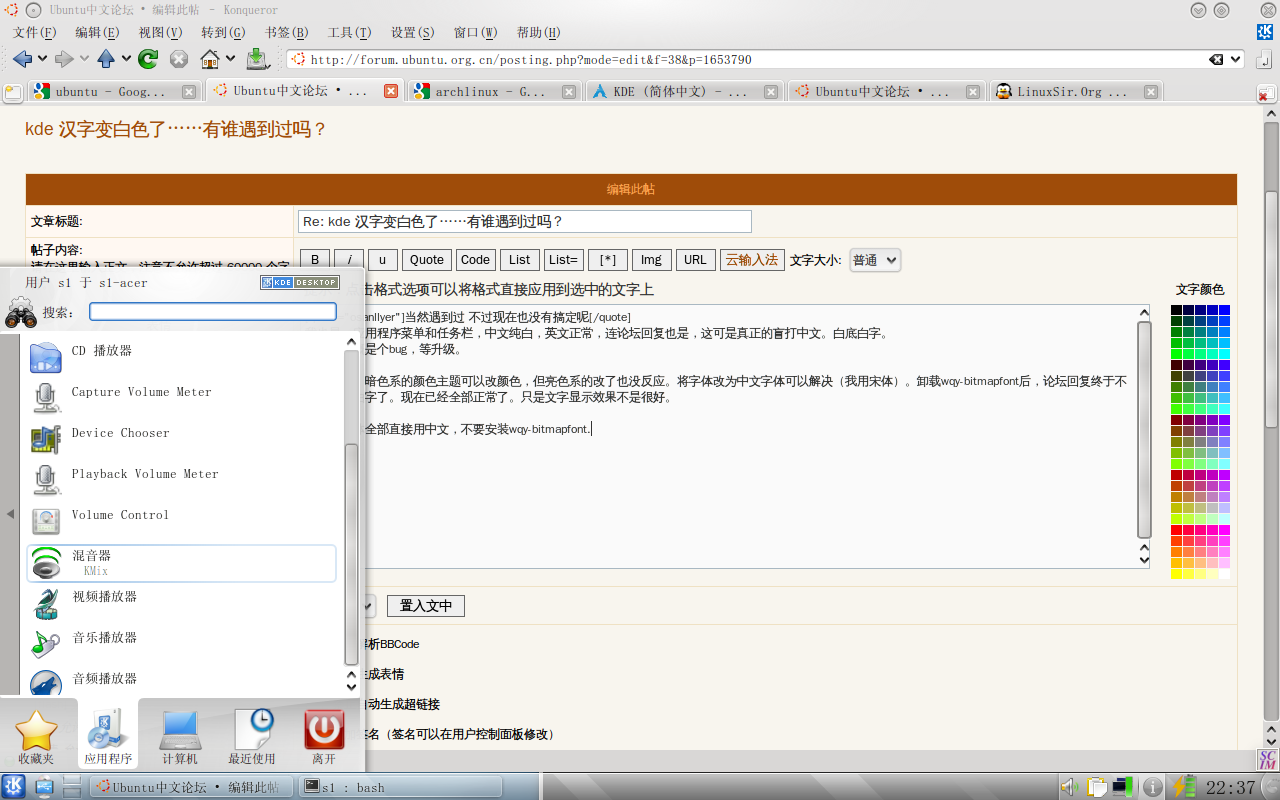This screenshot has width=1280, height=800.
Task: Clear the location bar with the eraser icon
Action: [x=1216, y=60]
